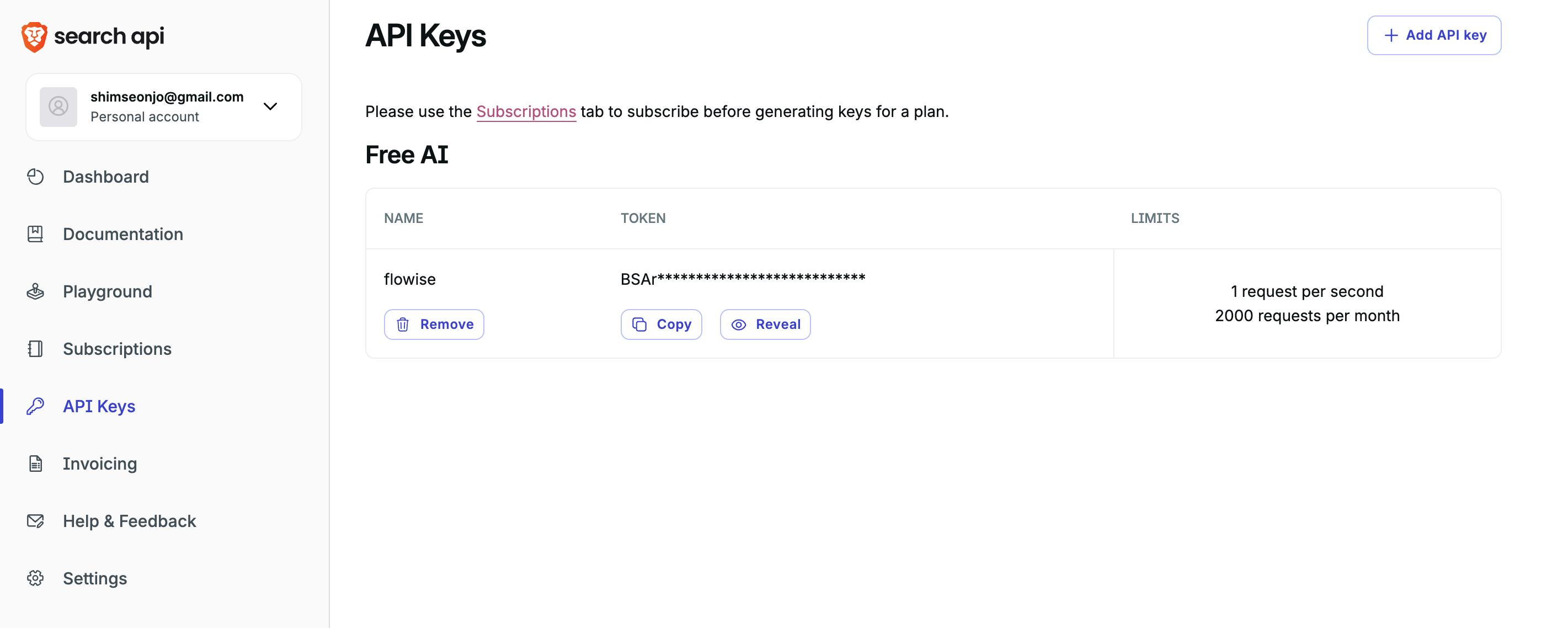Click the account avatar icon
This screenshot has width=1568, height=628.
pos(58,107)
